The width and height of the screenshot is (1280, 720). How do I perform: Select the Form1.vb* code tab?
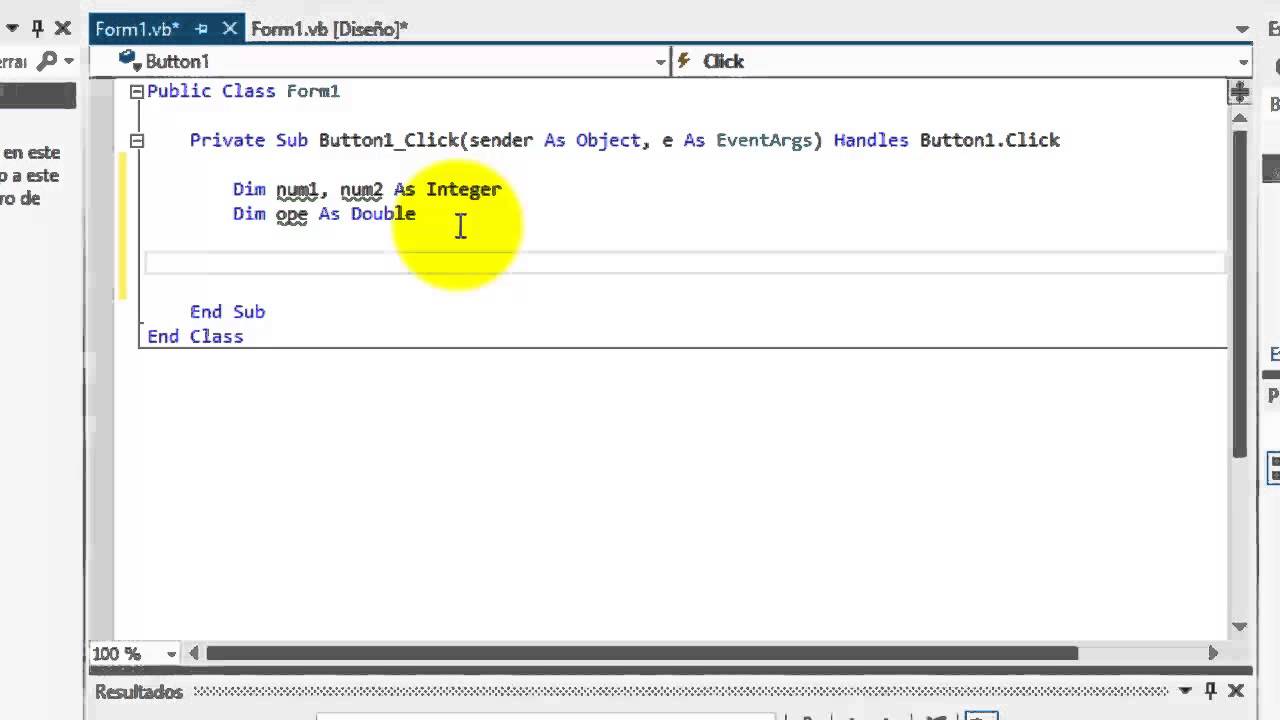point(137,29)
